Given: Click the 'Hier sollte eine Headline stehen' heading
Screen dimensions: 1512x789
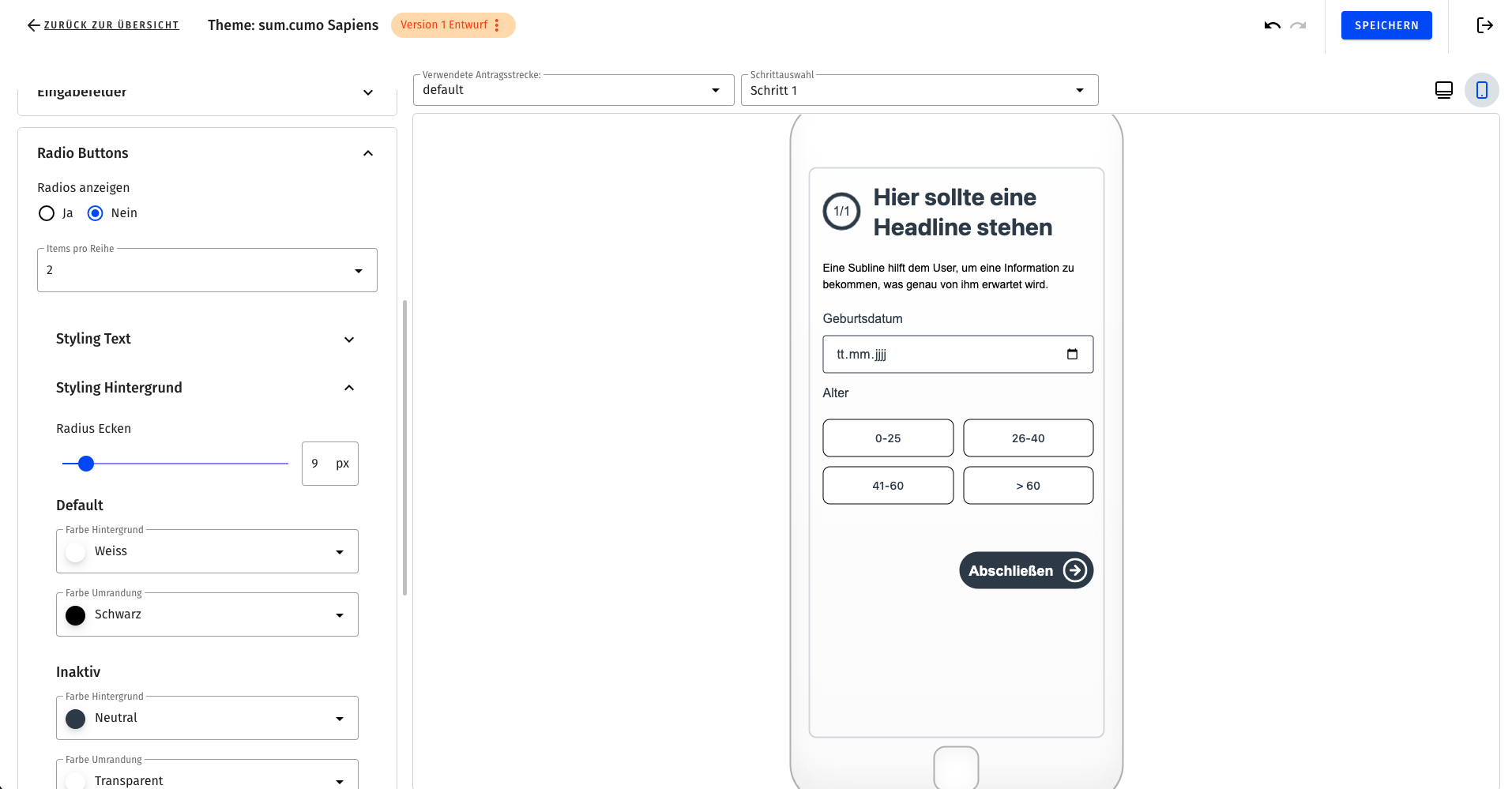Looking at the screenshot, I should click(963, 212).
